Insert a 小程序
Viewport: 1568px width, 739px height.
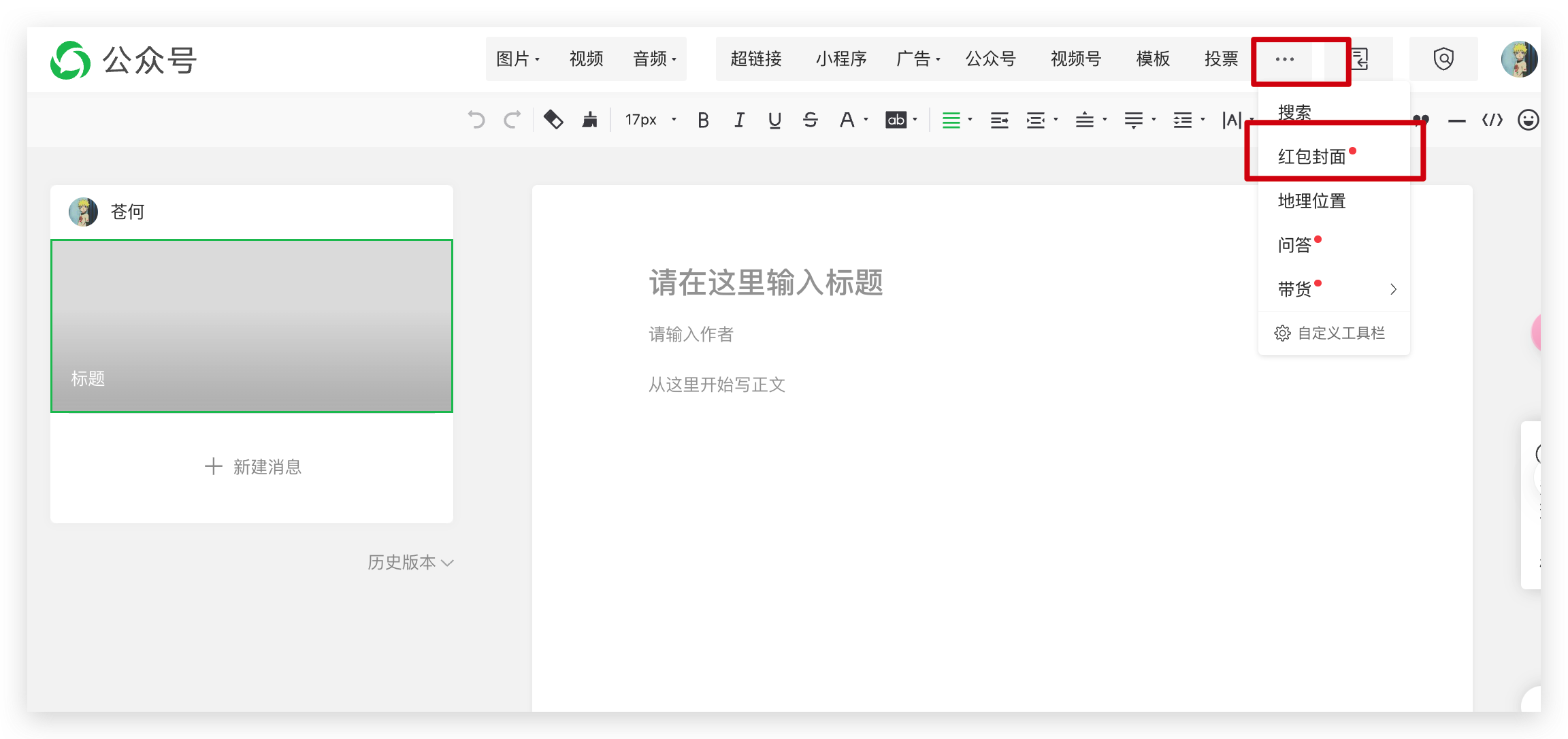(x=841, y=59)
